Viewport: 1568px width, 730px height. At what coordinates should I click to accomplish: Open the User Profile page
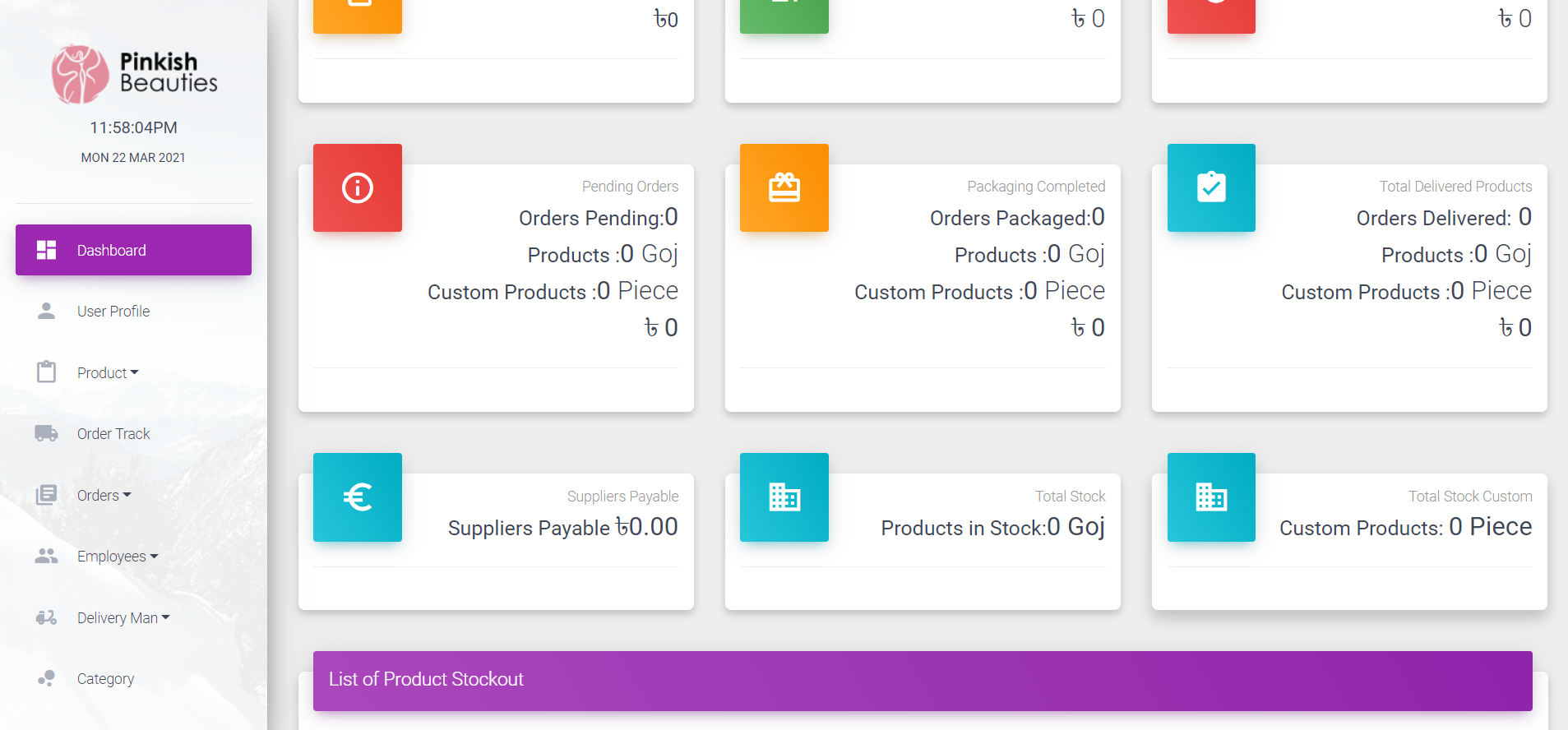[113, 312]
